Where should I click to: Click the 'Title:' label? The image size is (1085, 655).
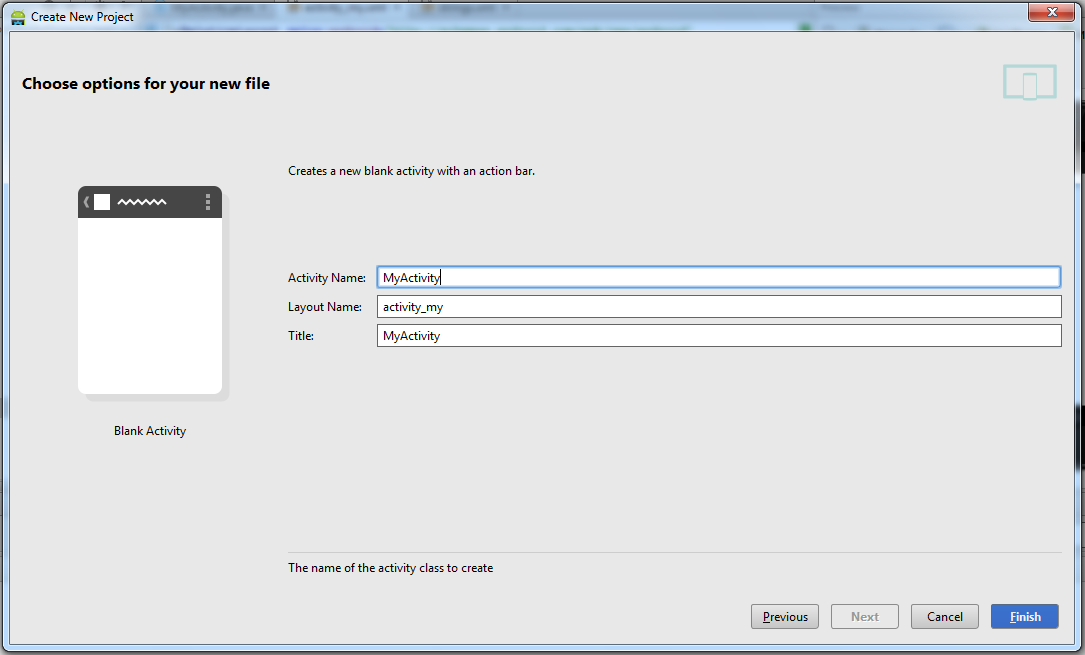click(301, 336)
